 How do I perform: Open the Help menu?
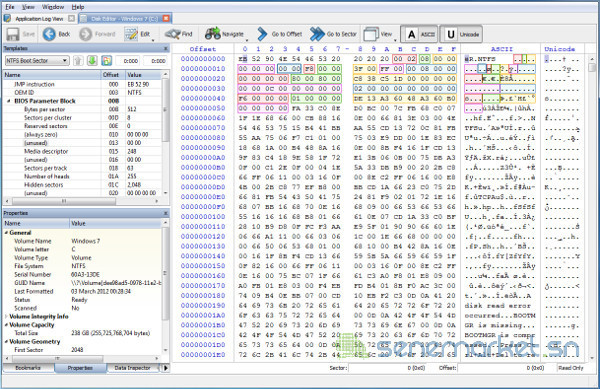pos(78,7)
